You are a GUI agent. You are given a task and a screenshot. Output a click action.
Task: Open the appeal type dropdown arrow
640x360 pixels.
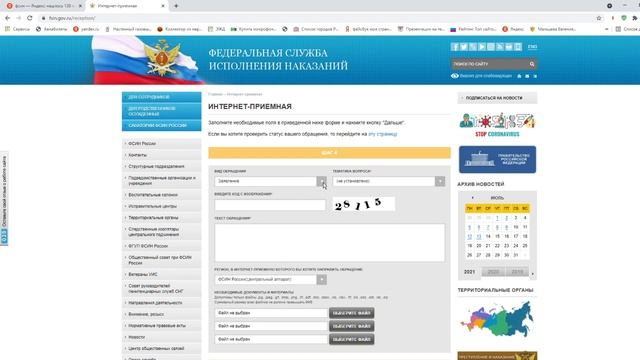322,181
